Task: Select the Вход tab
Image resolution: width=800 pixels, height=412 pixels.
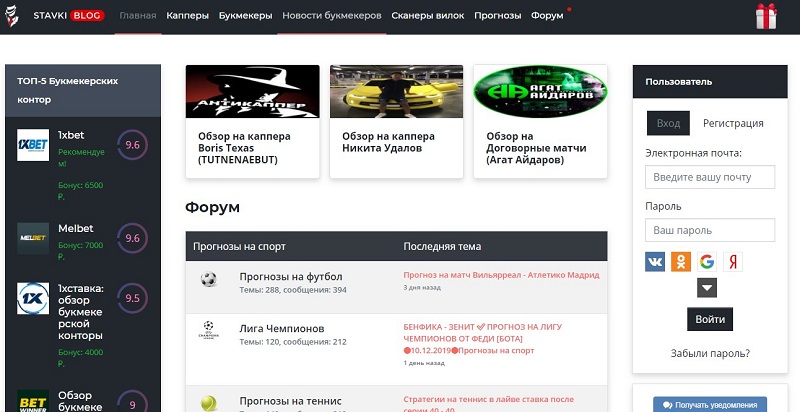Action: (x=668, y=123)
